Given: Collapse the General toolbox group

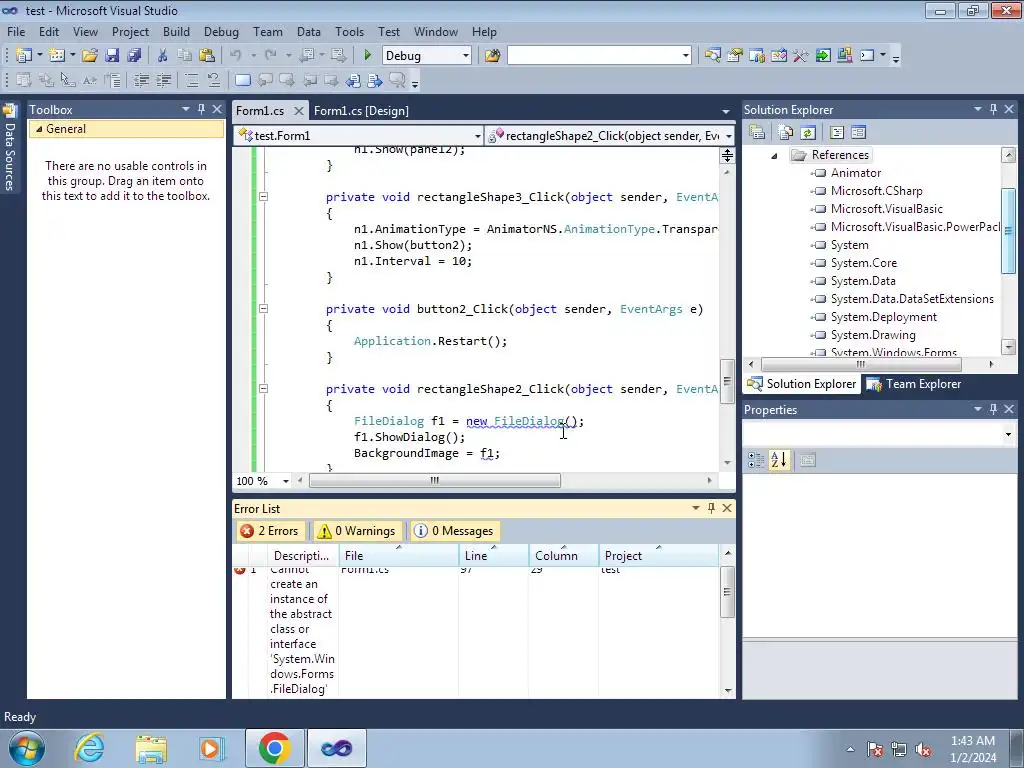Looking at the screenshot, I should (x=39, y=129).
